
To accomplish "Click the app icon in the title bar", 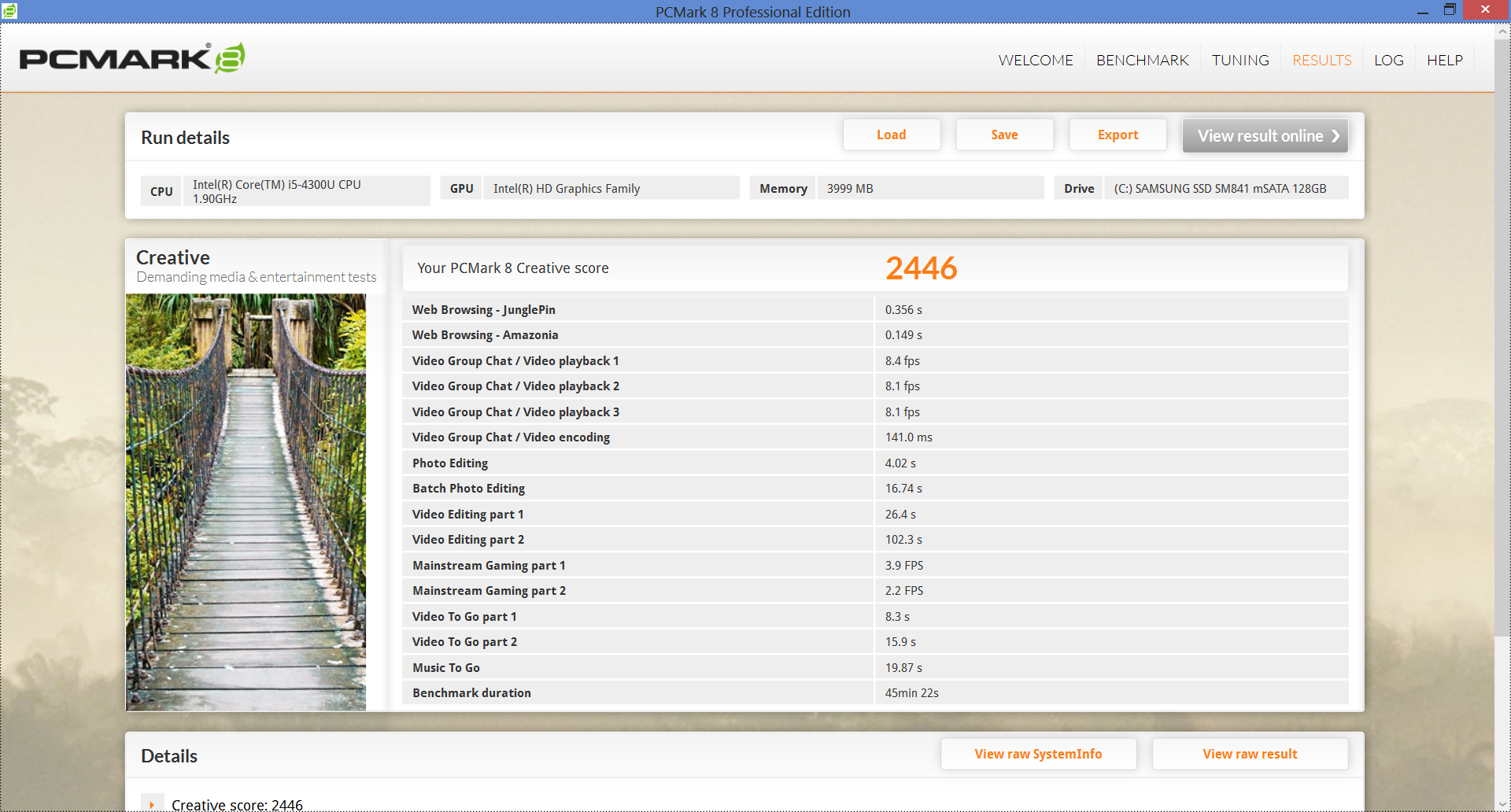I will click(x=9, y=10).
